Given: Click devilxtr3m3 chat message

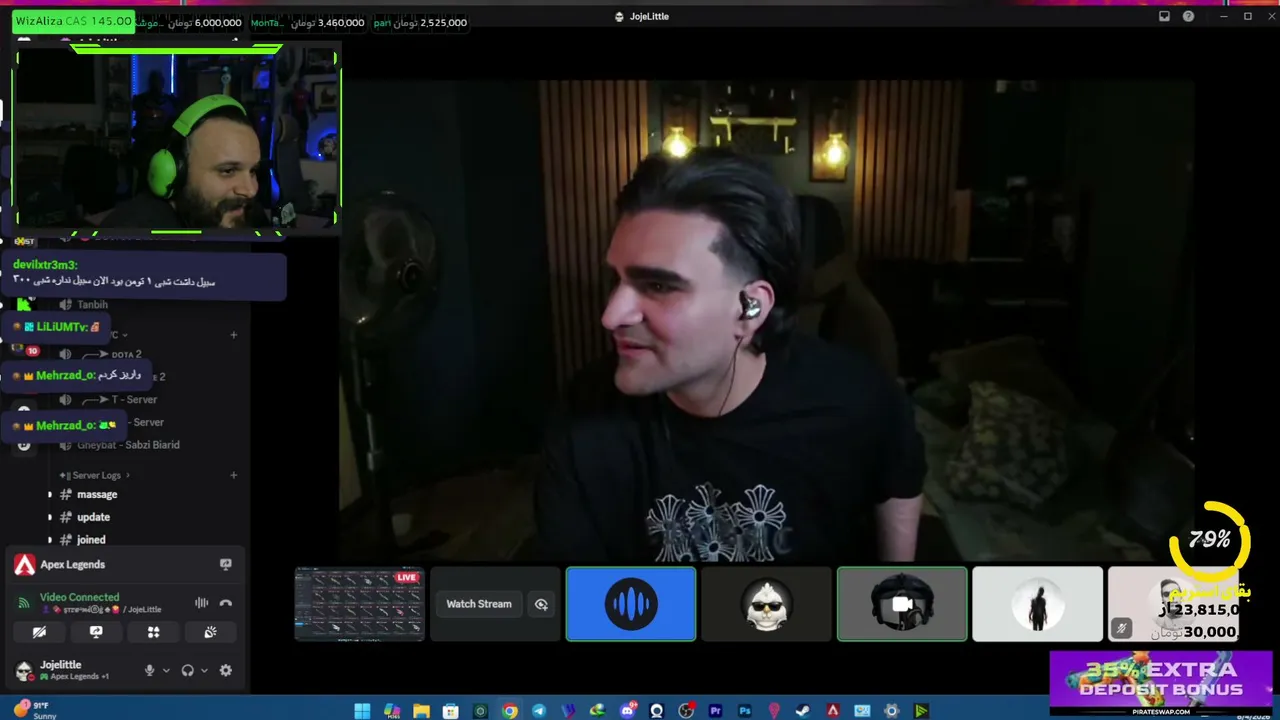Looking at the screenshot, I should (146, 274).
